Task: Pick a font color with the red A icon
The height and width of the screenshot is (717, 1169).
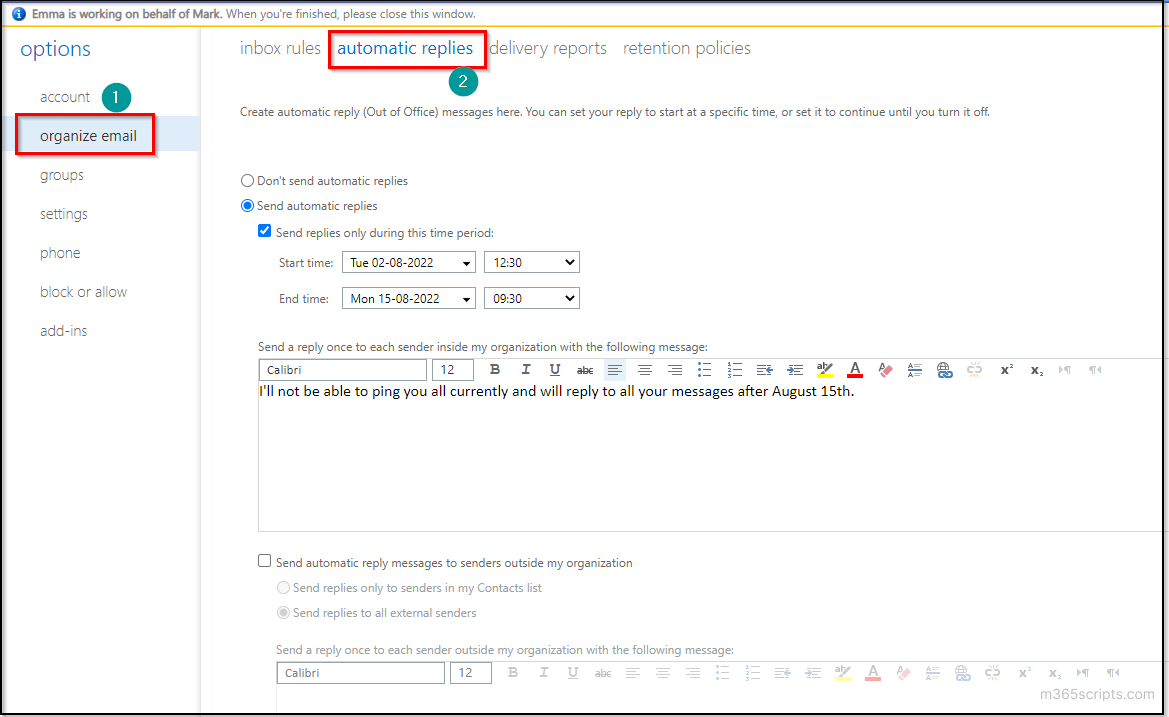Action: (x=855, y=369)
